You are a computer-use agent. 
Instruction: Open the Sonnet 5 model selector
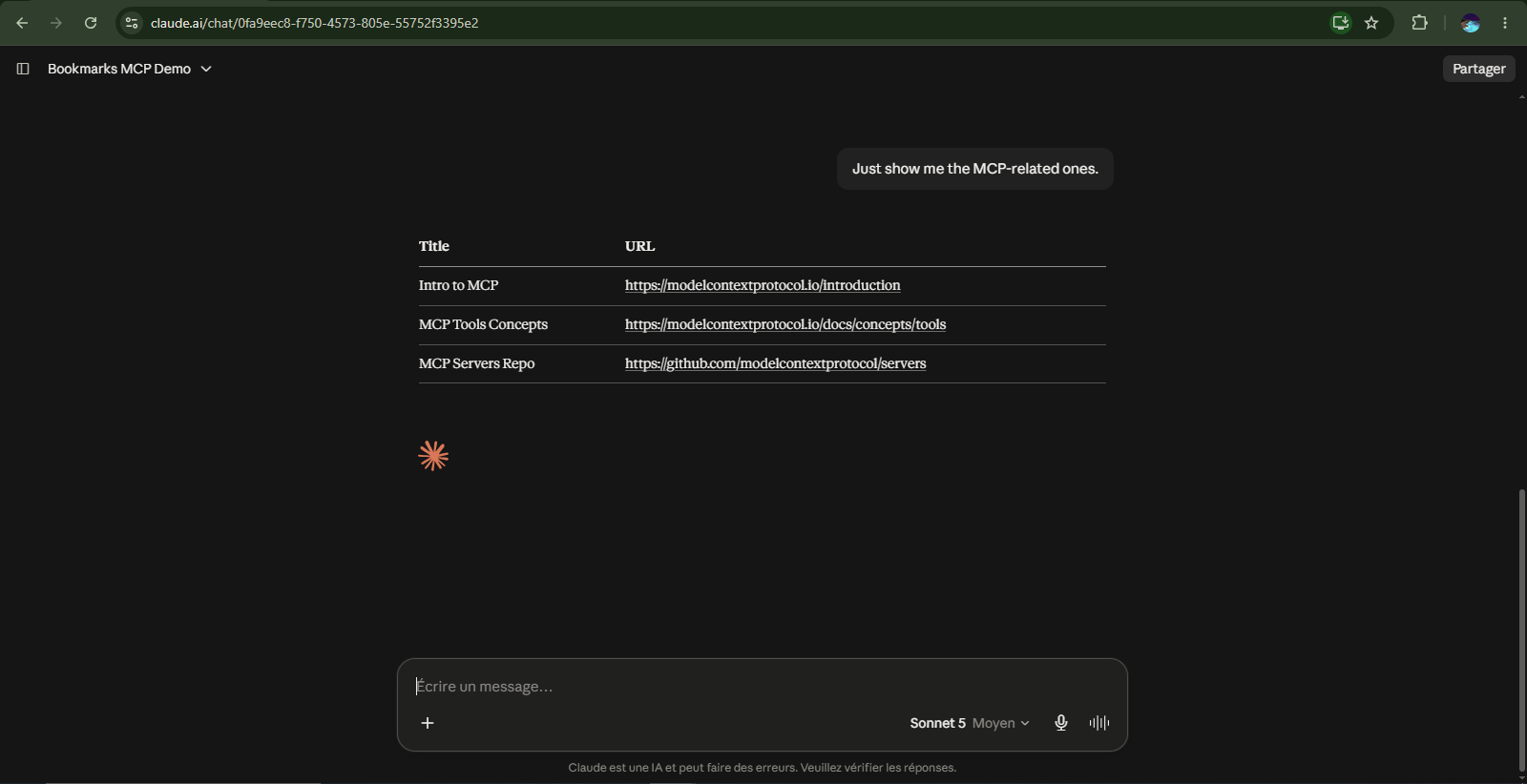click(970, 723)
